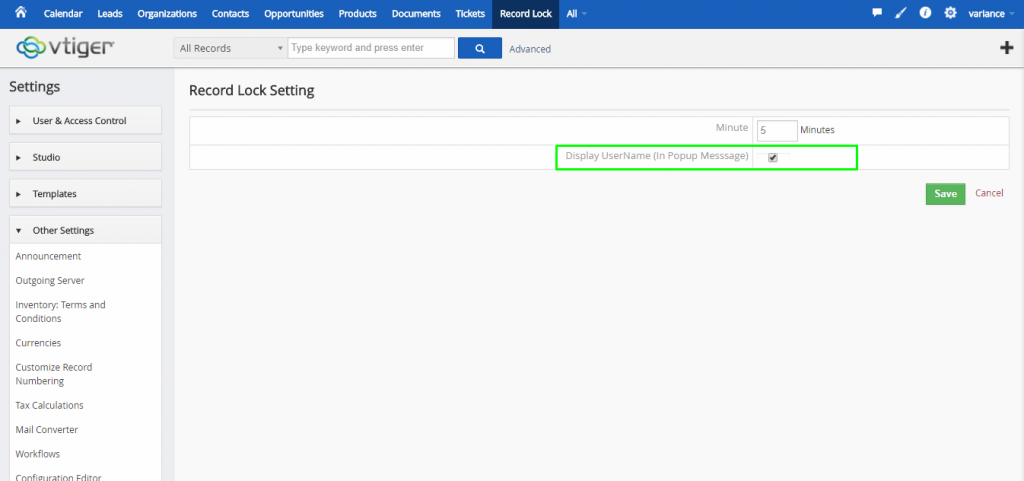The image size is (1024, 481).
Task: Uncheck Display UserName checkbox
Action: coord(773,158)
